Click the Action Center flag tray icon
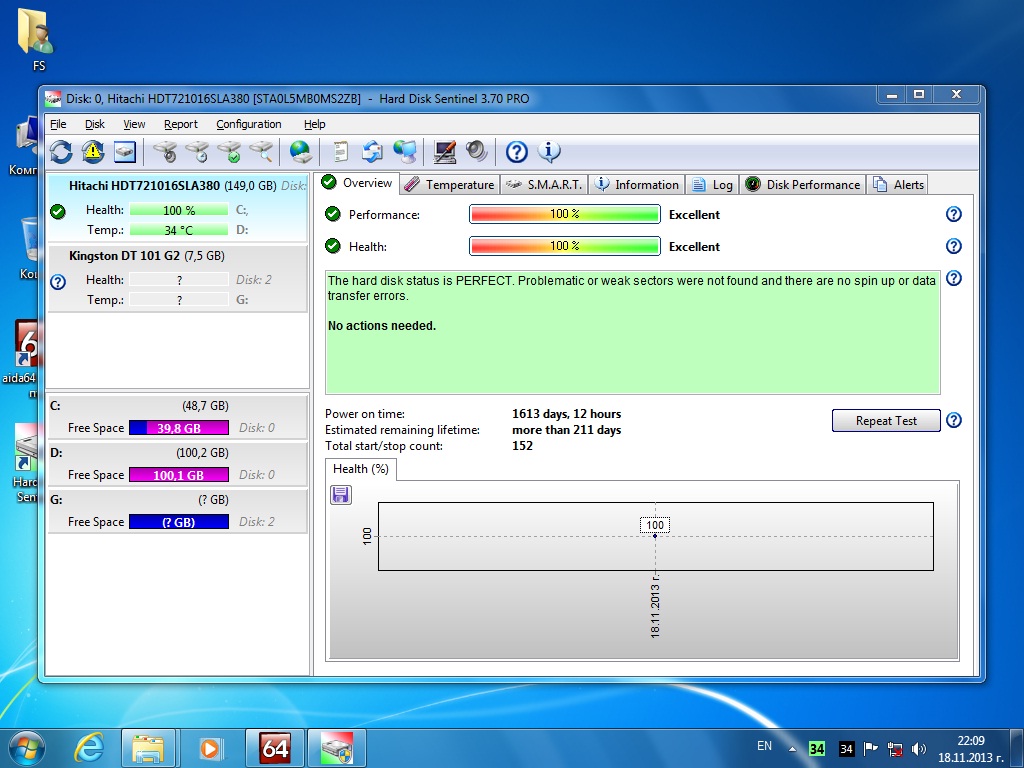Image resolution: width=1024 pixels, height=768 pixels. pyautogui.click(x=871, y=749)
